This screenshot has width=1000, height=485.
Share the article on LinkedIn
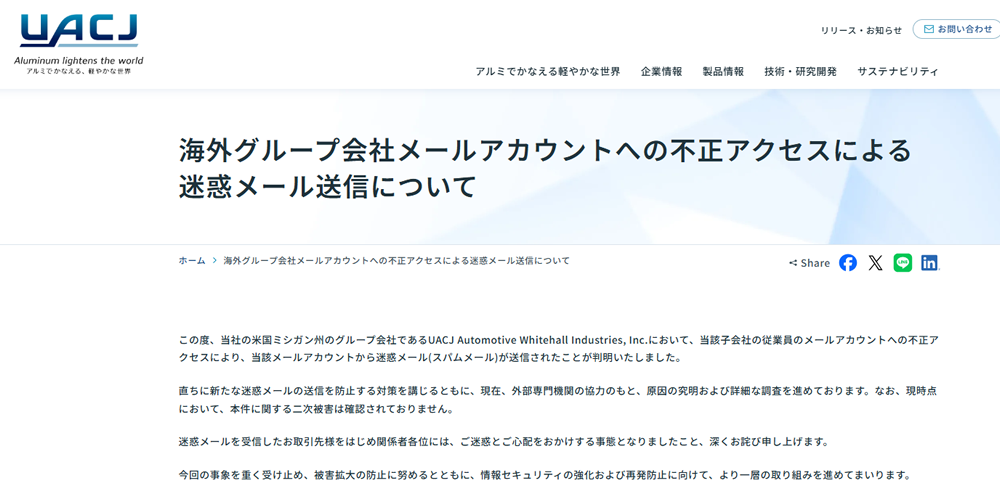point(930,263)
